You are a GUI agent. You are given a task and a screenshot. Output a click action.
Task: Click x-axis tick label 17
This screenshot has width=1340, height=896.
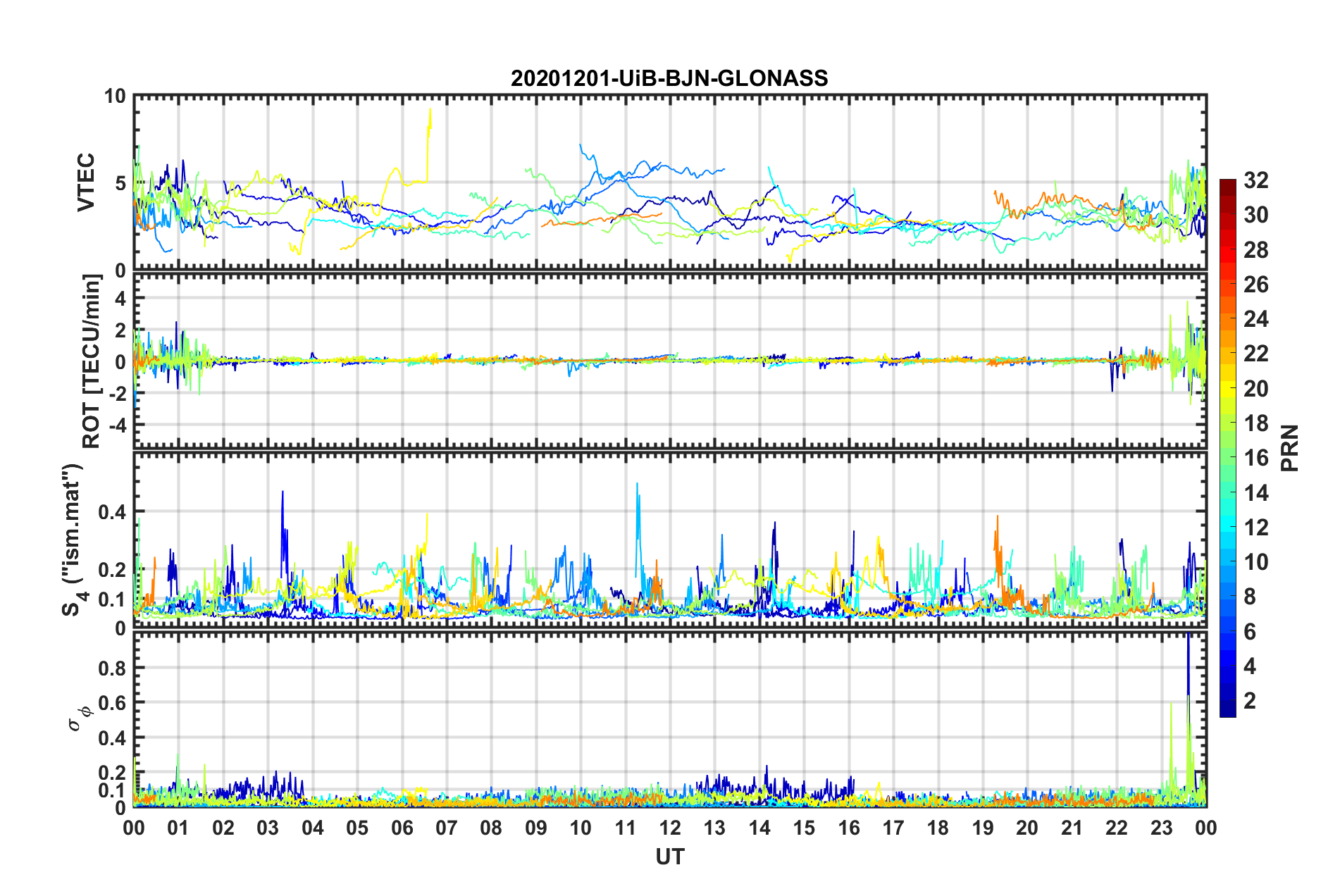(893, 828)
